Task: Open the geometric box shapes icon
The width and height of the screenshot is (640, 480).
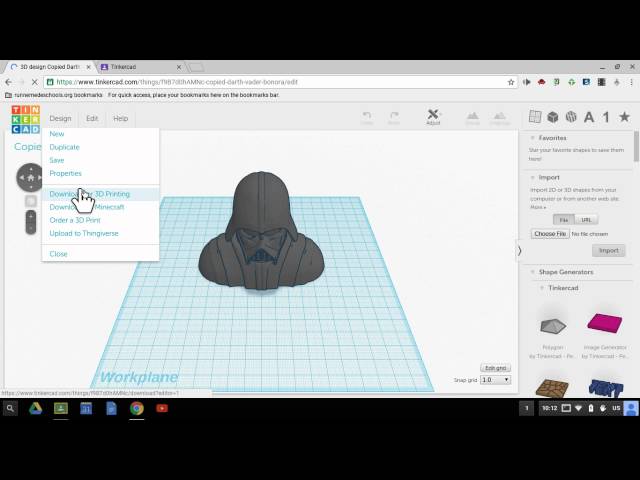Action: pyautogui.click(x=553, y=117)
